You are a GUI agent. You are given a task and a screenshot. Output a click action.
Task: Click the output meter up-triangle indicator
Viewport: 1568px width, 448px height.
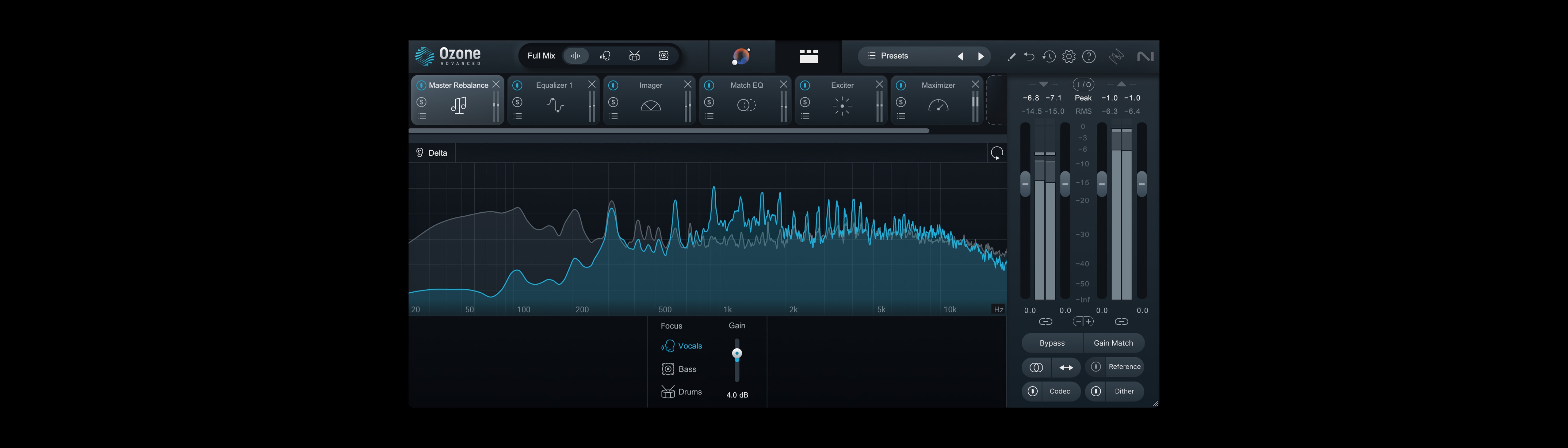[x=1121, y=84]
